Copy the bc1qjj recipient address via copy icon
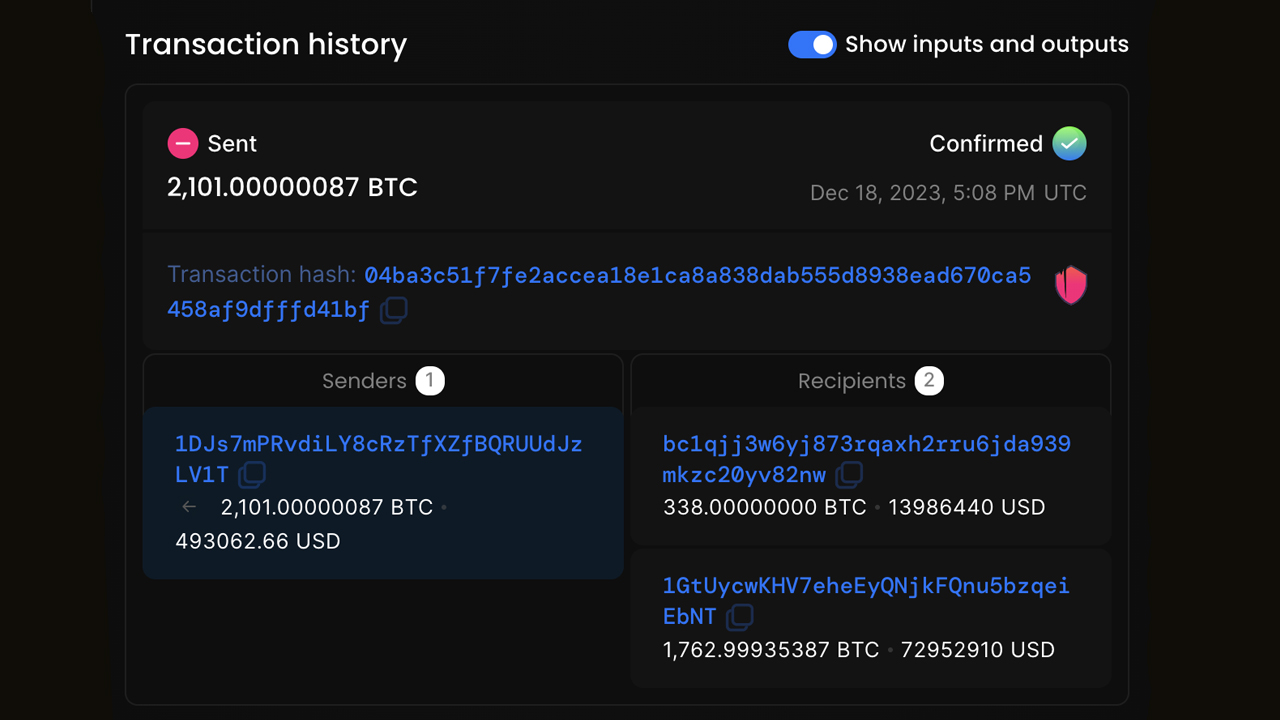 [848, 475]
